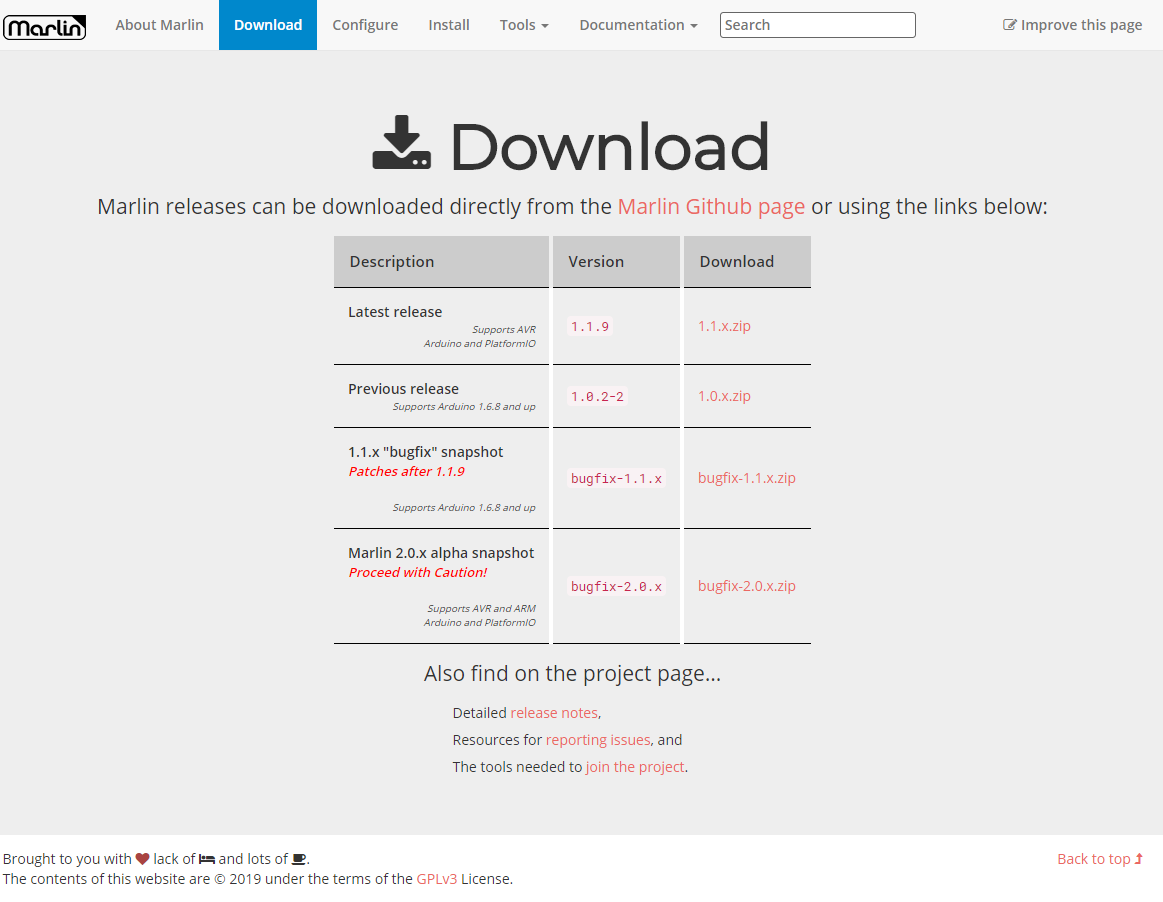Download the 1.0.x.zip previous release
The image size is (1163, 902).
(x=724, y=396)
